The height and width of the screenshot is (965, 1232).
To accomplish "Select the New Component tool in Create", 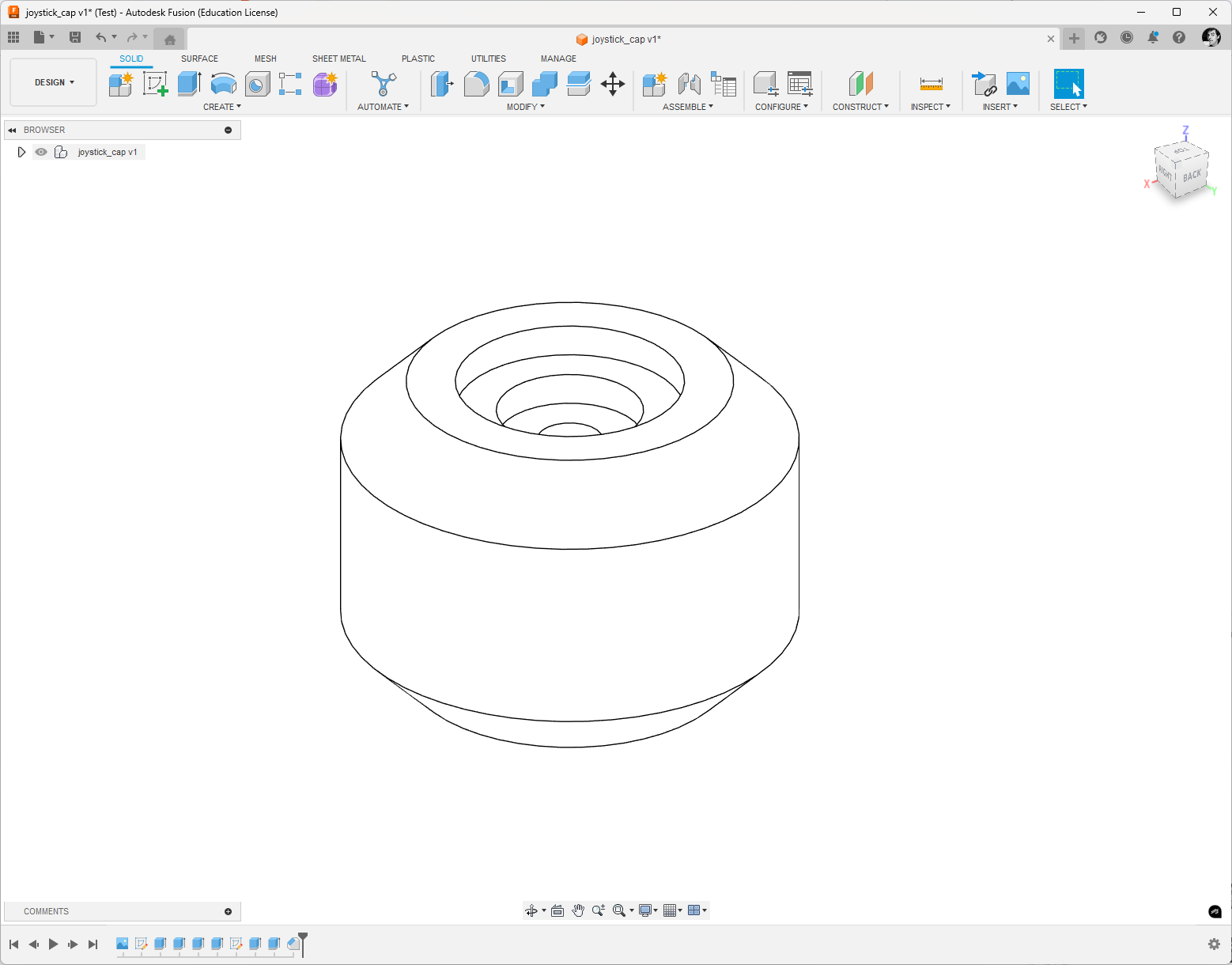I will pos(121,84).
